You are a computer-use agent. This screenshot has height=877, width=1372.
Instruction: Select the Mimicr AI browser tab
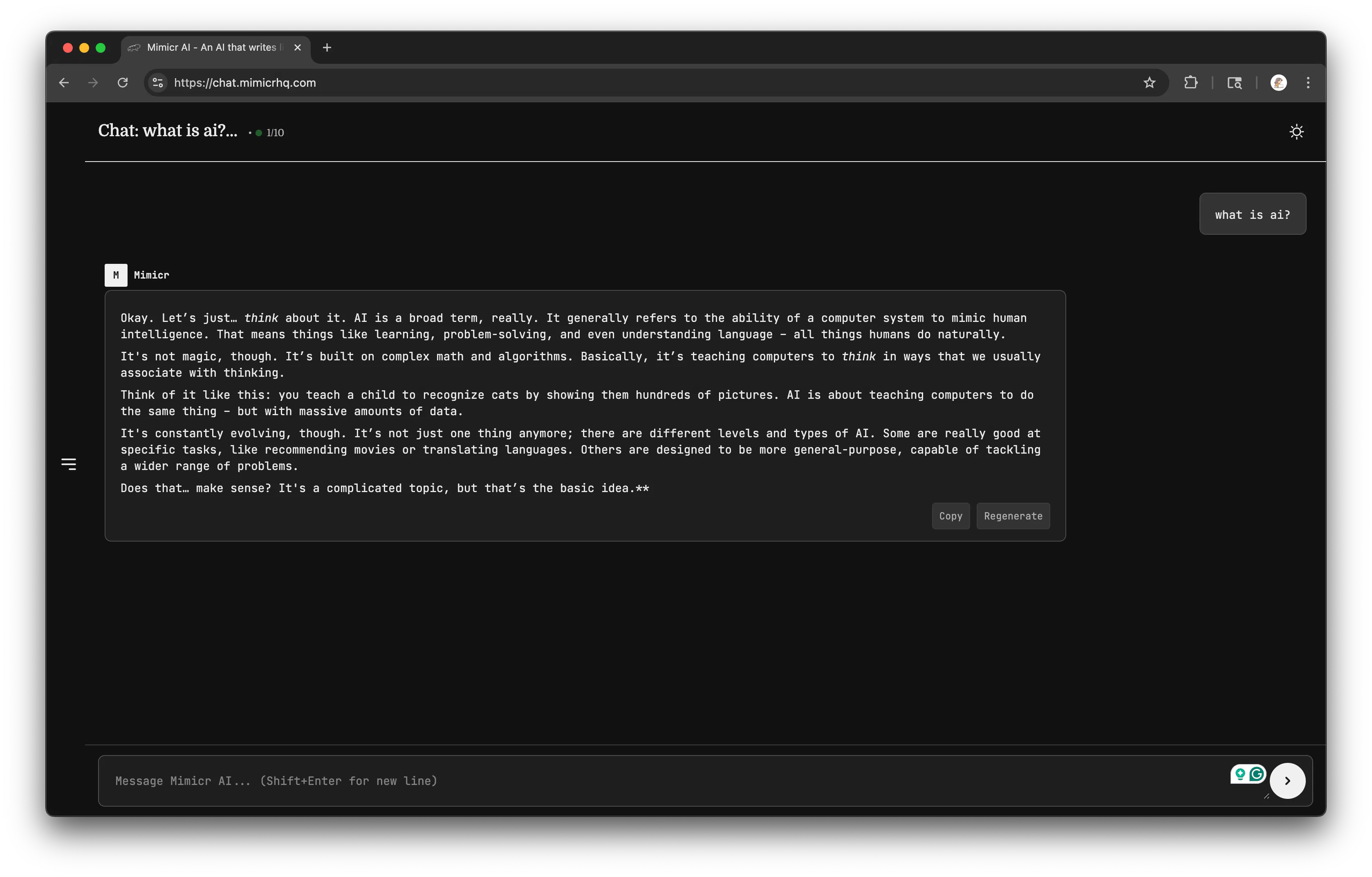pyautogui.click(x=215, y=48)
